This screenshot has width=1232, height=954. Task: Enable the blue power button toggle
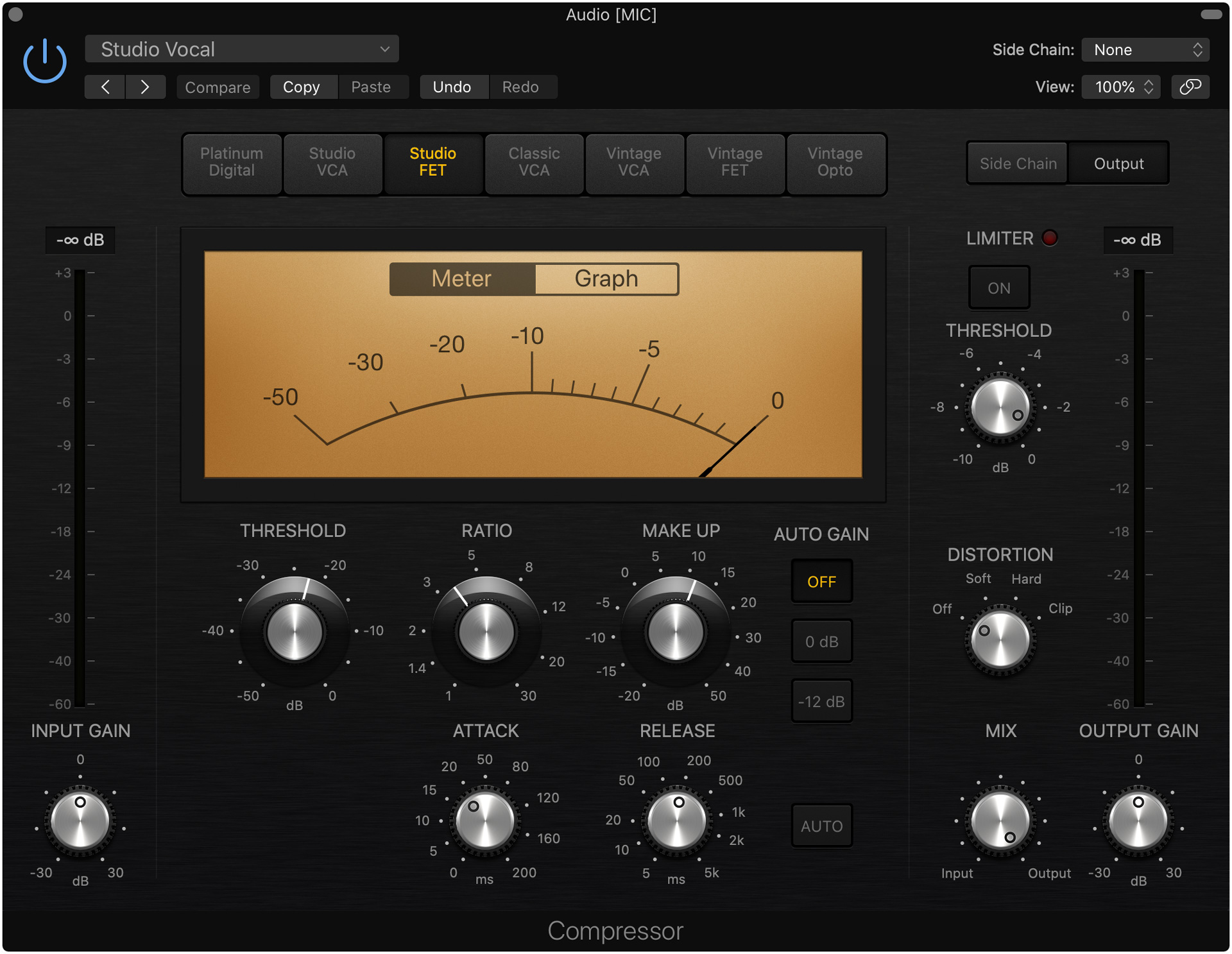pos(44,62)
